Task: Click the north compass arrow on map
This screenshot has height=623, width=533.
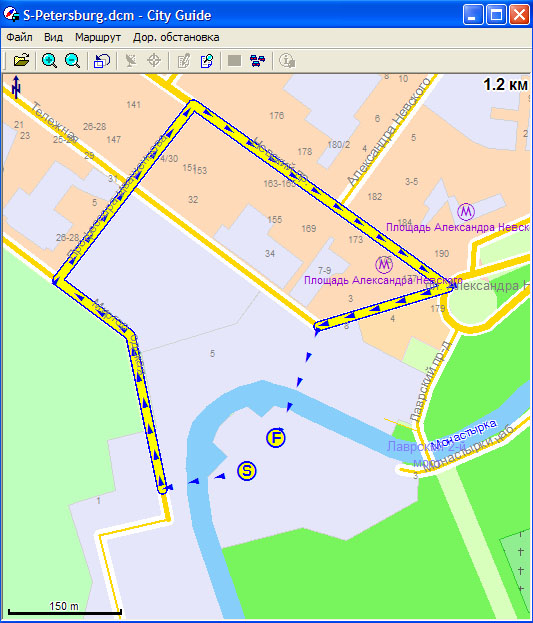Action: coord(16,87)
